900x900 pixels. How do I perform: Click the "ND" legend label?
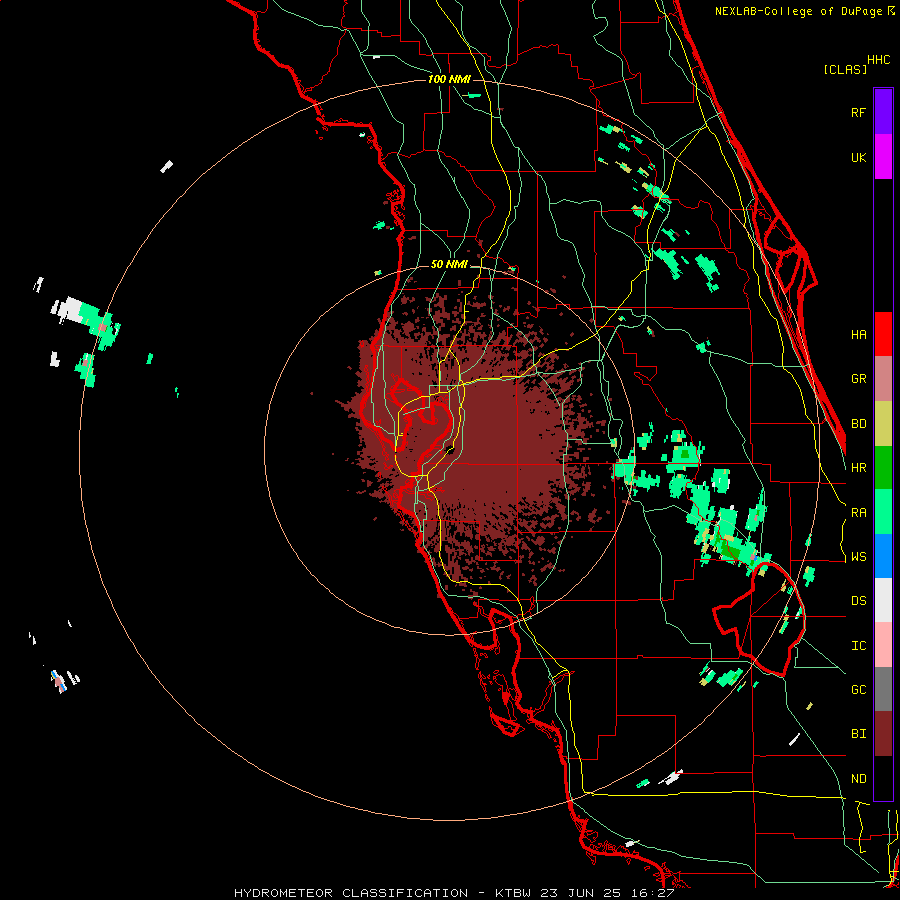(x=858, y=779)
